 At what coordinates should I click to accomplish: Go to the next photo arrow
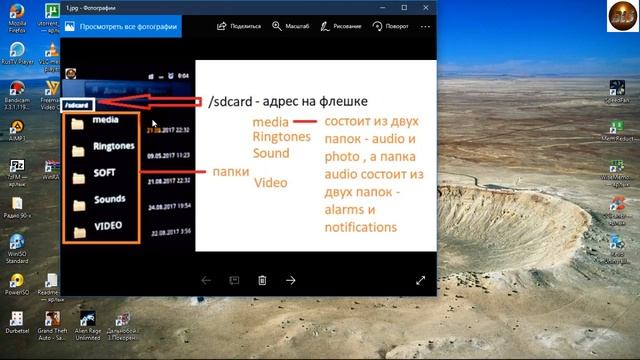[291, 280]
